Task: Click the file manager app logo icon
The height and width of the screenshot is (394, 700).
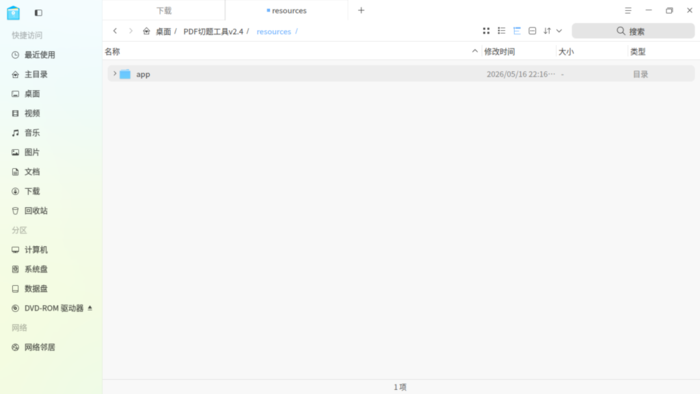Action: 13,13
